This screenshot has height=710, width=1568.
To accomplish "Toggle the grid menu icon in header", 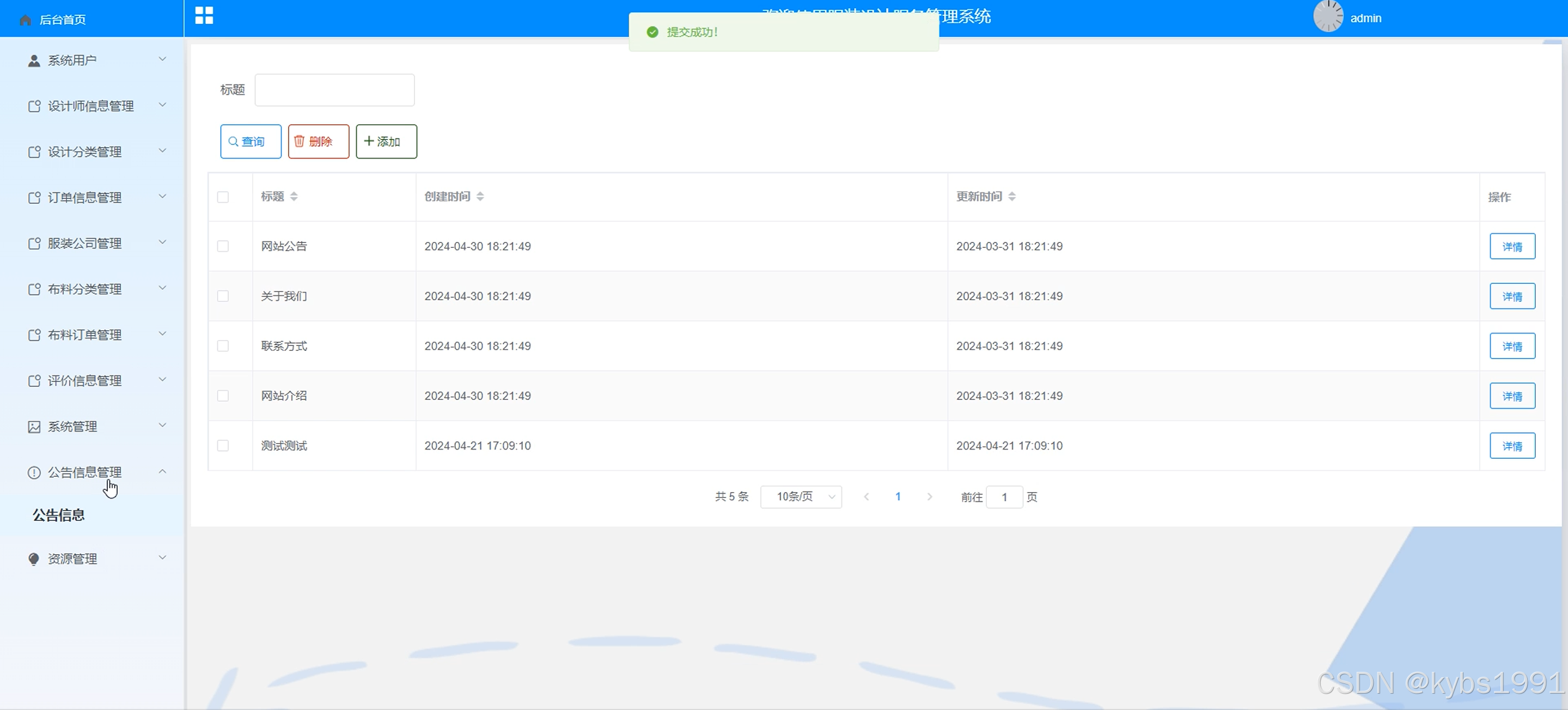I will pyautogui.click(x=204, y=15).
